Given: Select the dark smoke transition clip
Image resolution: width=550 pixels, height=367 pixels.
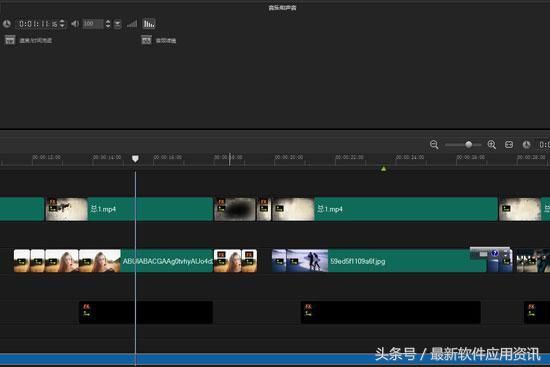Looking at the screenshot, I should pyautogui.click(x=235, y=209).
